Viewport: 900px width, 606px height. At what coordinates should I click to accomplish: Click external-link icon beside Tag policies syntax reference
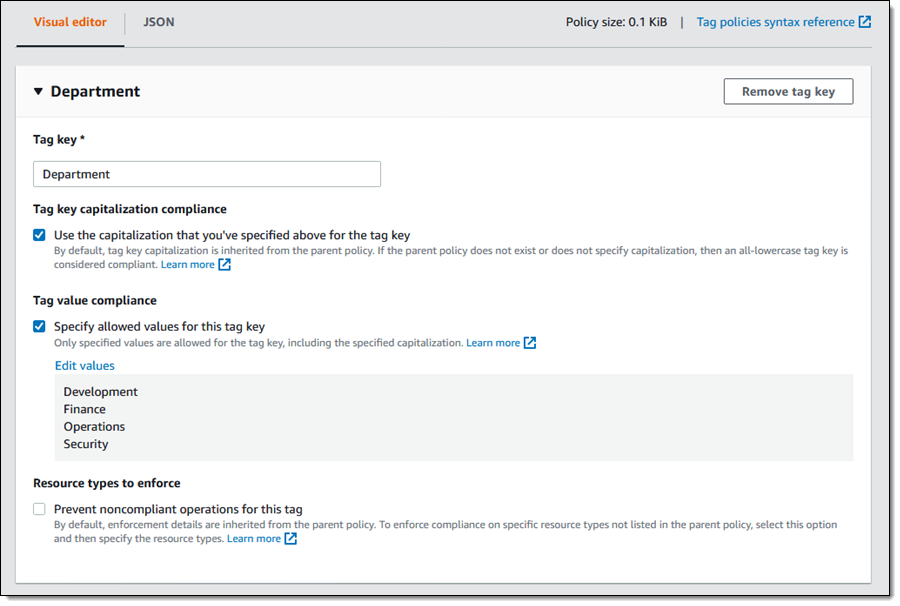[865, 22]
